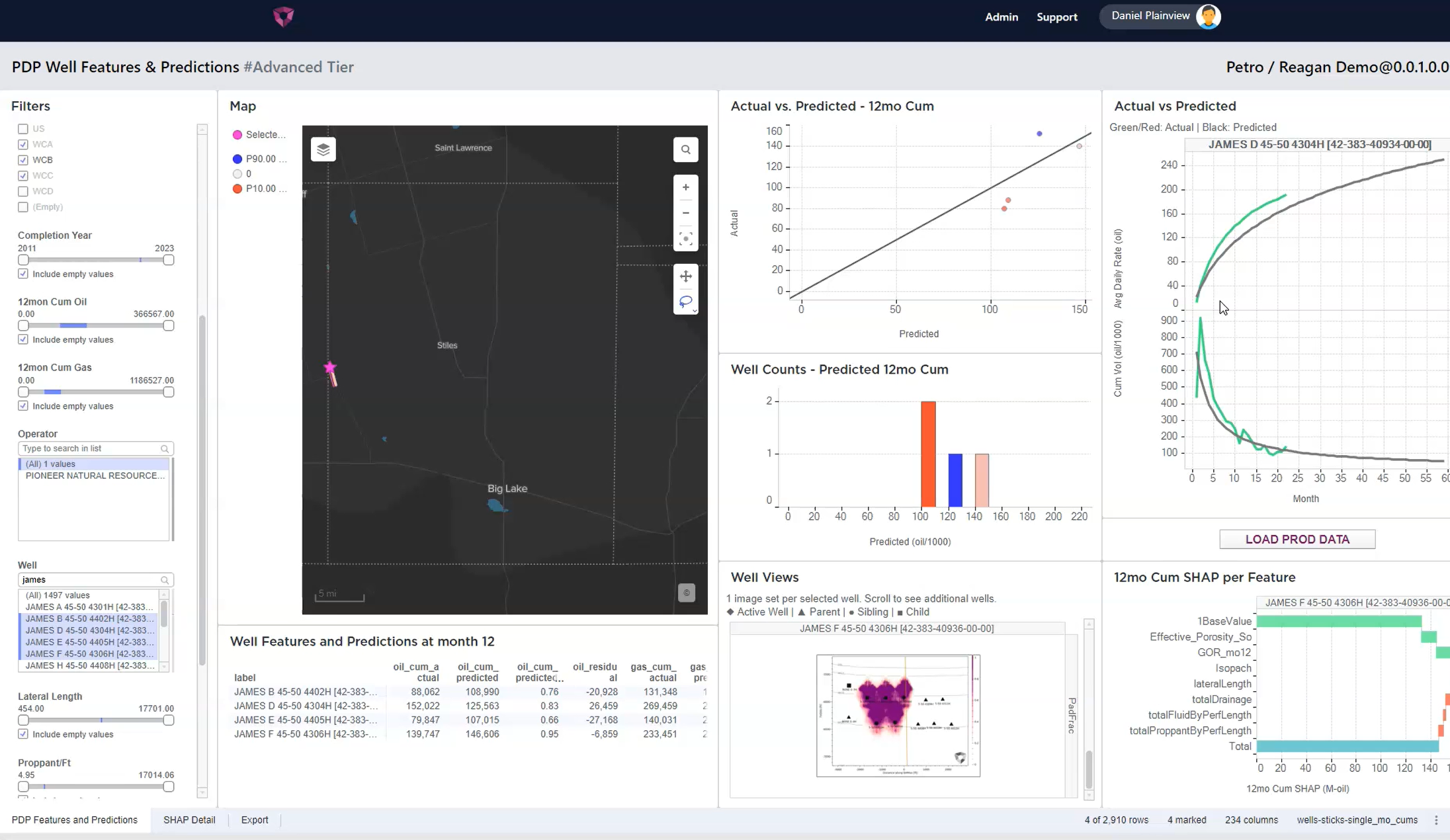
Task: Zoom in on the map
Action: click(686, 187)
